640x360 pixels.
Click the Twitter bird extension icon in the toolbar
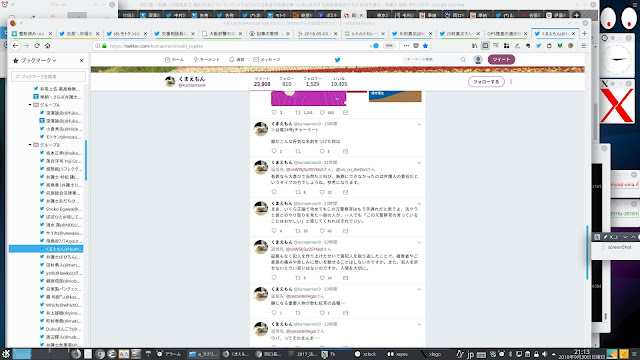[538, 46]
